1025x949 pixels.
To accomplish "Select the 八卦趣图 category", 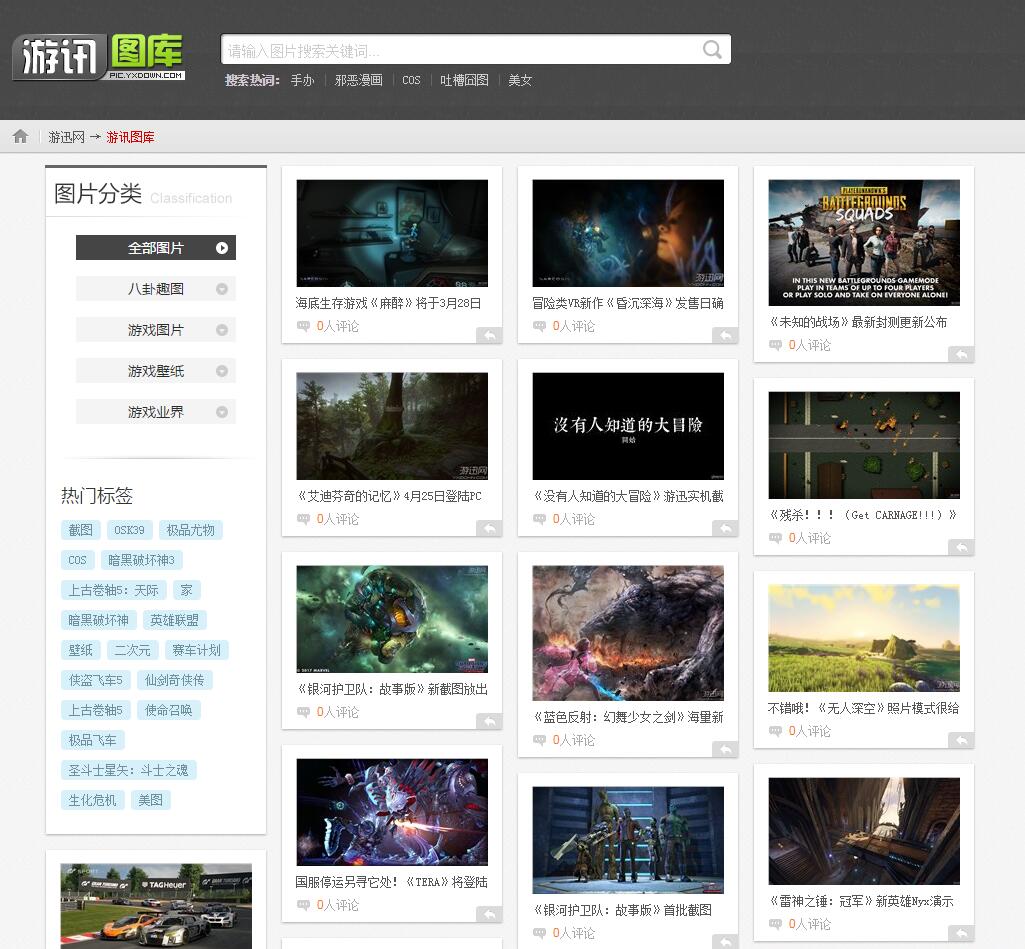I will pyautogui.click(x=156, y=289).
